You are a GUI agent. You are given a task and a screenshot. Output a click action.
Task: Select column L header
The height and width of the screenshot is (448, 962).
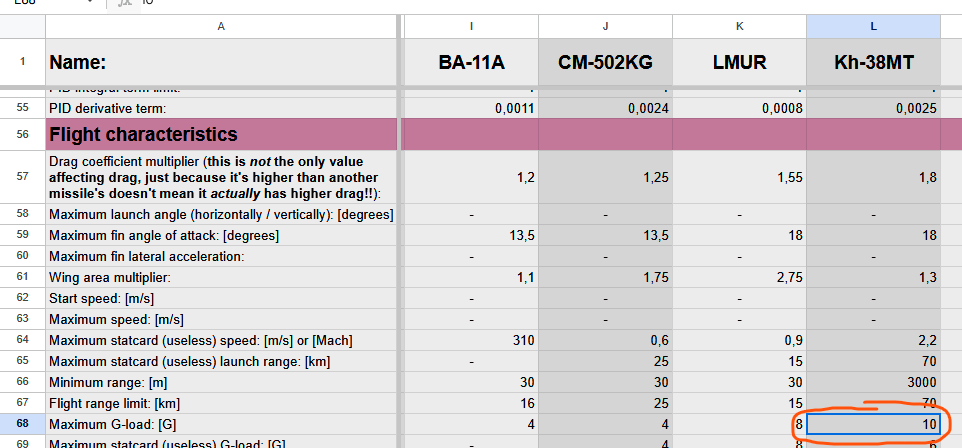[x=873, y=27]
